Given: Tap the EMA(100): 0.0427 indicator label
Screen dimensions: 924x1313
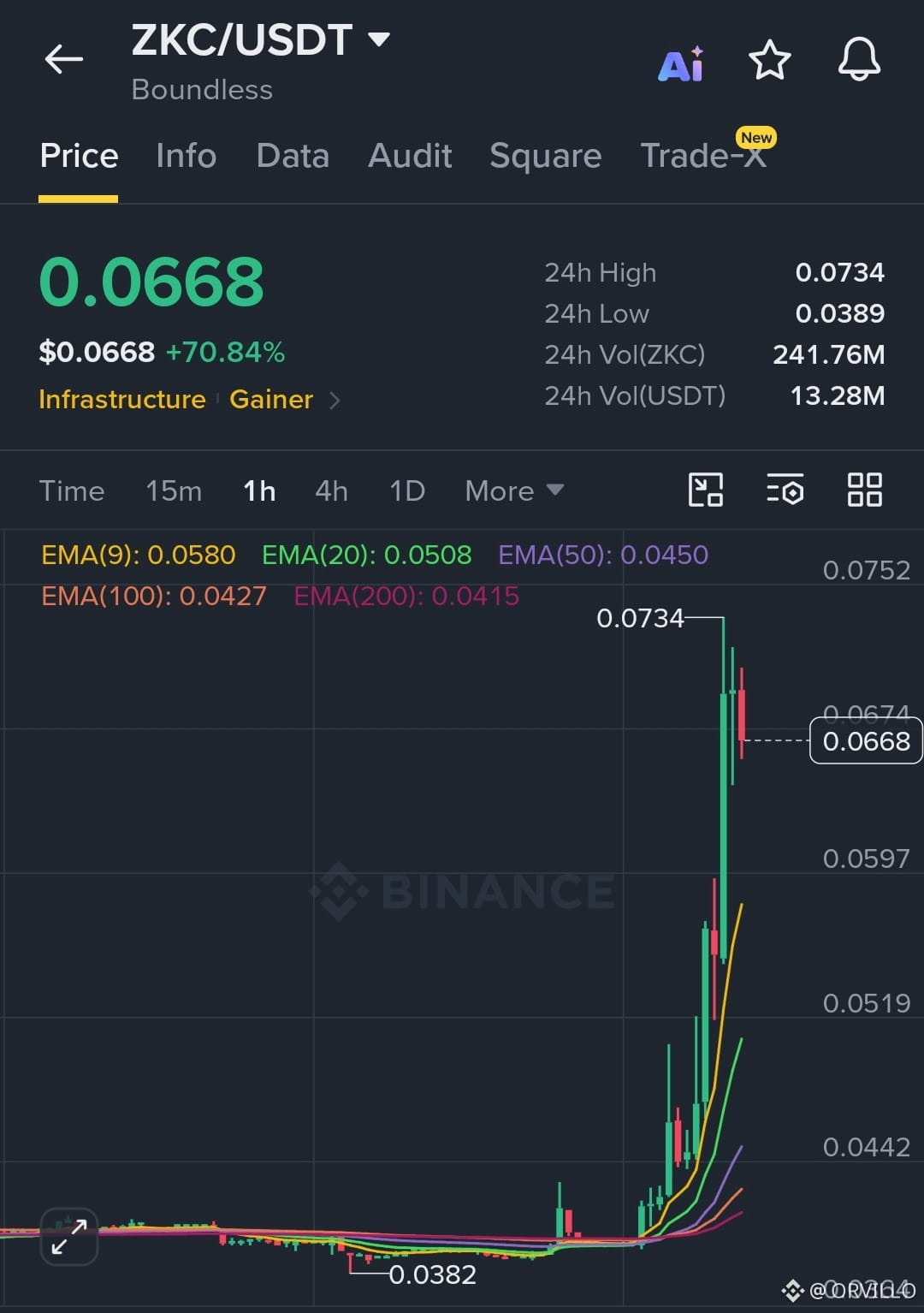Looking at the screenshot, I should tap(154, 596).
